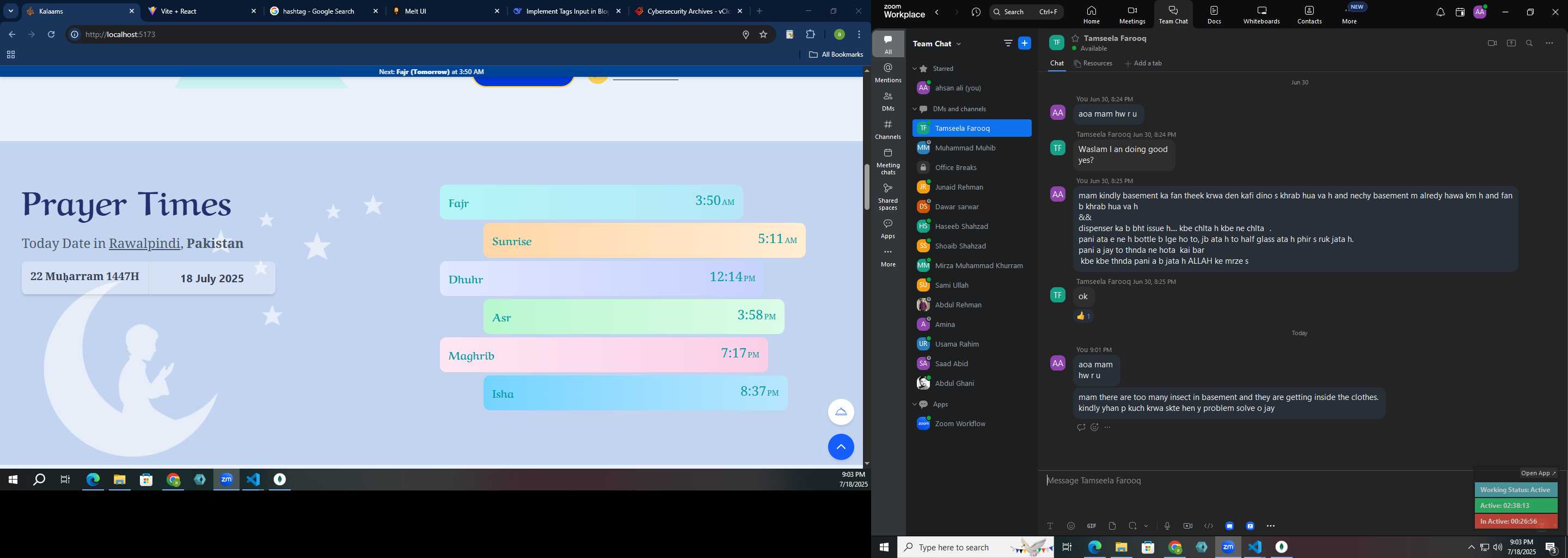Show hidden system tray icons

(x=1471, y=547)
